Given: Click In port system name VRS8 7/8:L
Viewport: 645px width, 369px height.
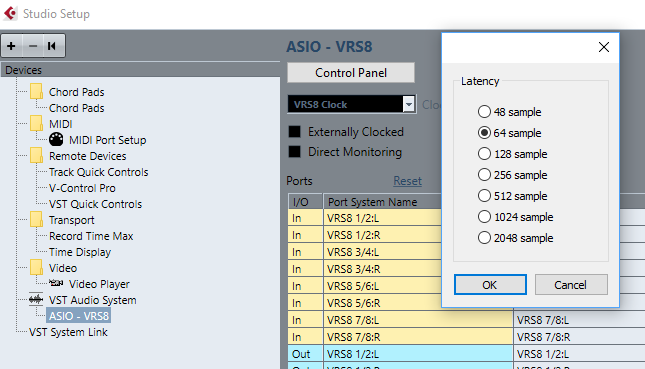Looking at the screenshot, I should pos(418,320).
